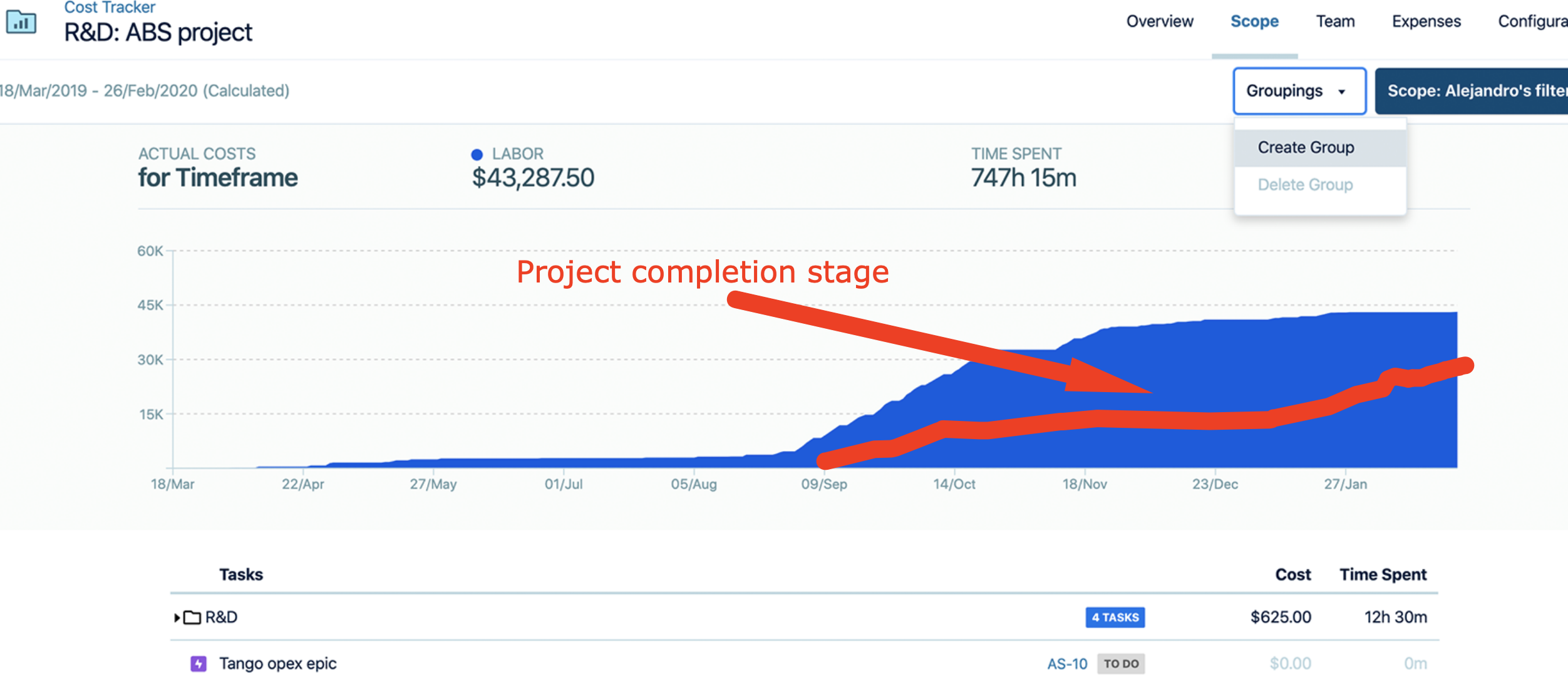The width and height of the screenshot is (1568, 679).
Task: Expand the R&D task group triangle
Action: pos(177,618)
